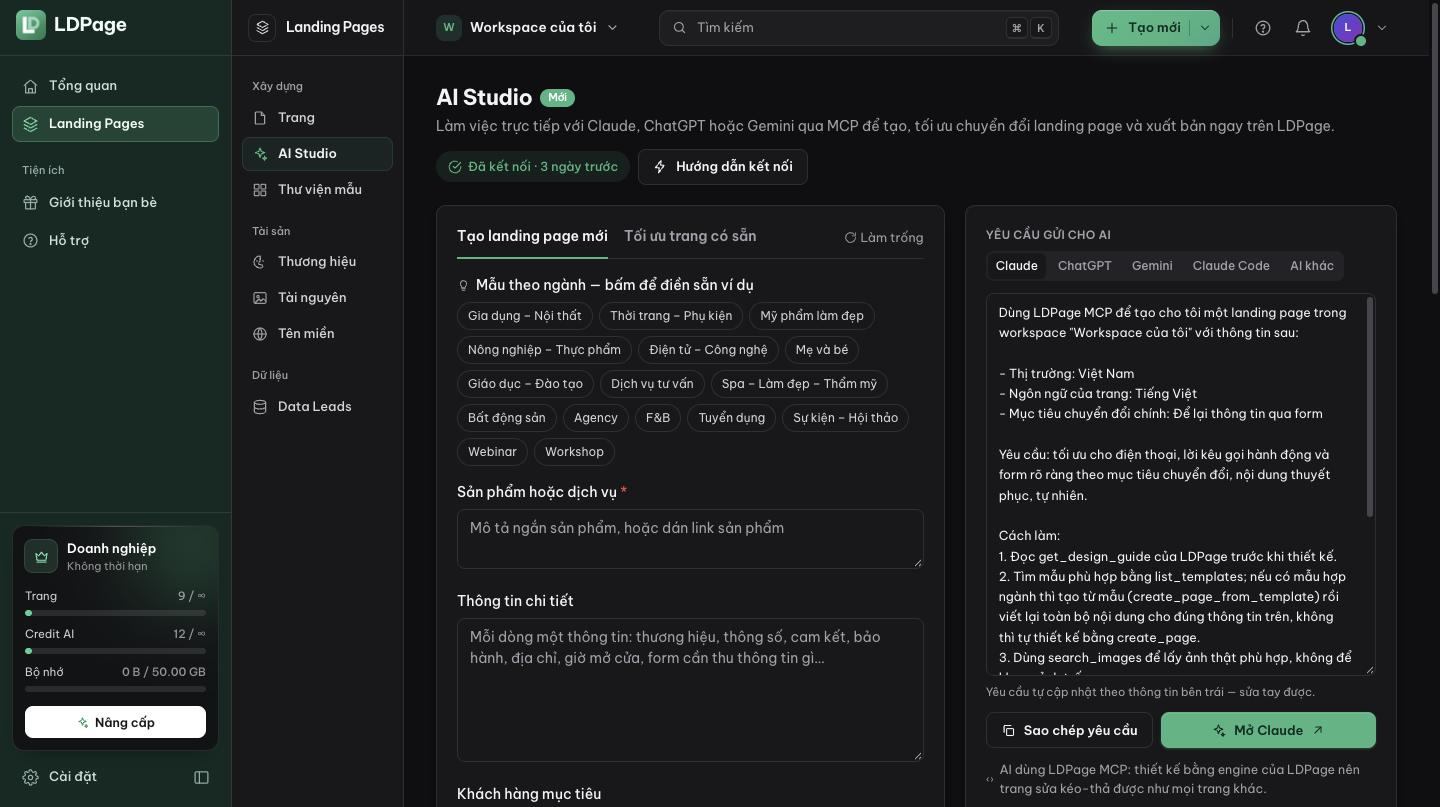Select Sự kiện – Hội thảo chip
This screenshot has width=1440, height=807.
(845, 418)
